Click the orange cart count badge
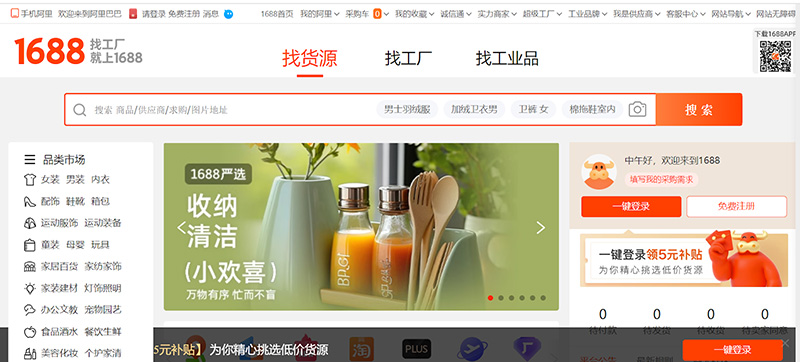The width and height of the screenshot is (800, 362). (x=377, y=14)
